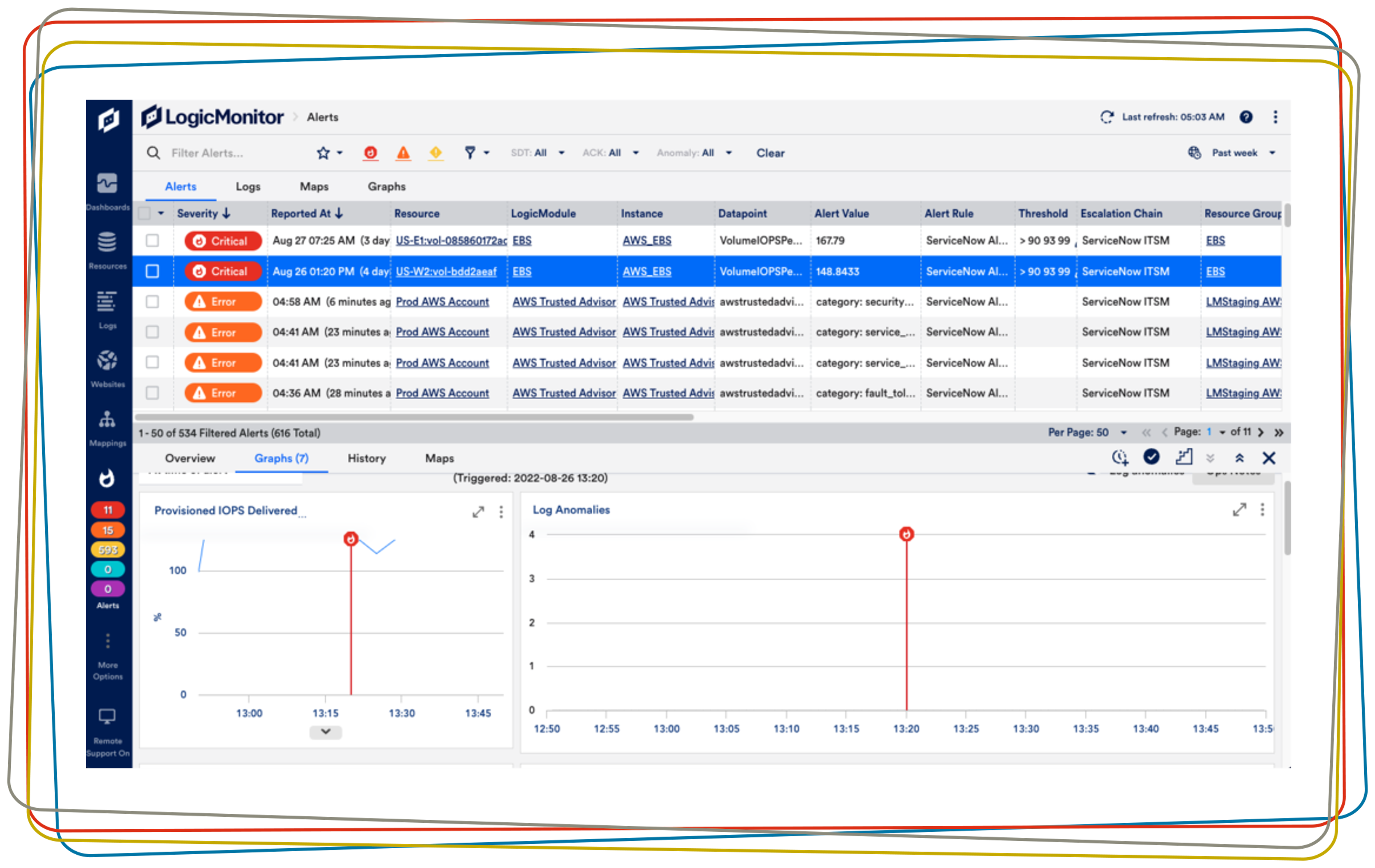Click the search magnifier icon
This screenshot has width=1375, height=868.
tap(153, 153)
